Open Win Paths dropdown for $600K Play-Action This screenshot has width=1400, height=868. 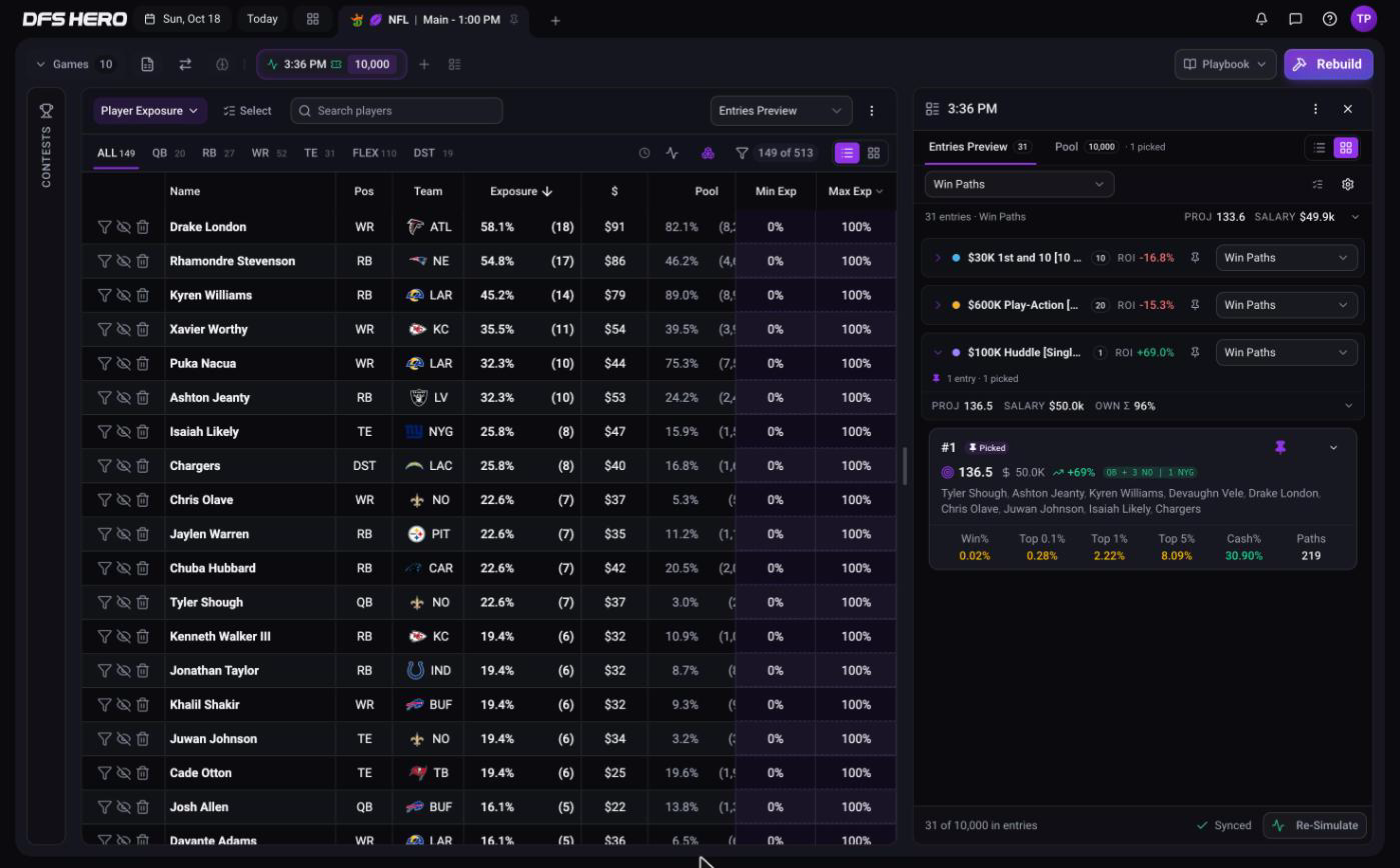1286,305
